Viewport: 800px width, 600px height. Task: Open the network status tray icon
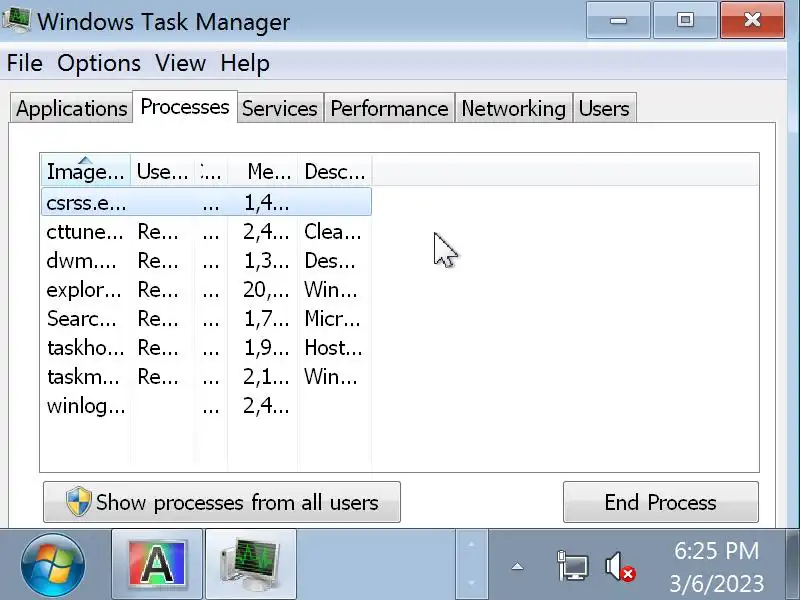572,565
